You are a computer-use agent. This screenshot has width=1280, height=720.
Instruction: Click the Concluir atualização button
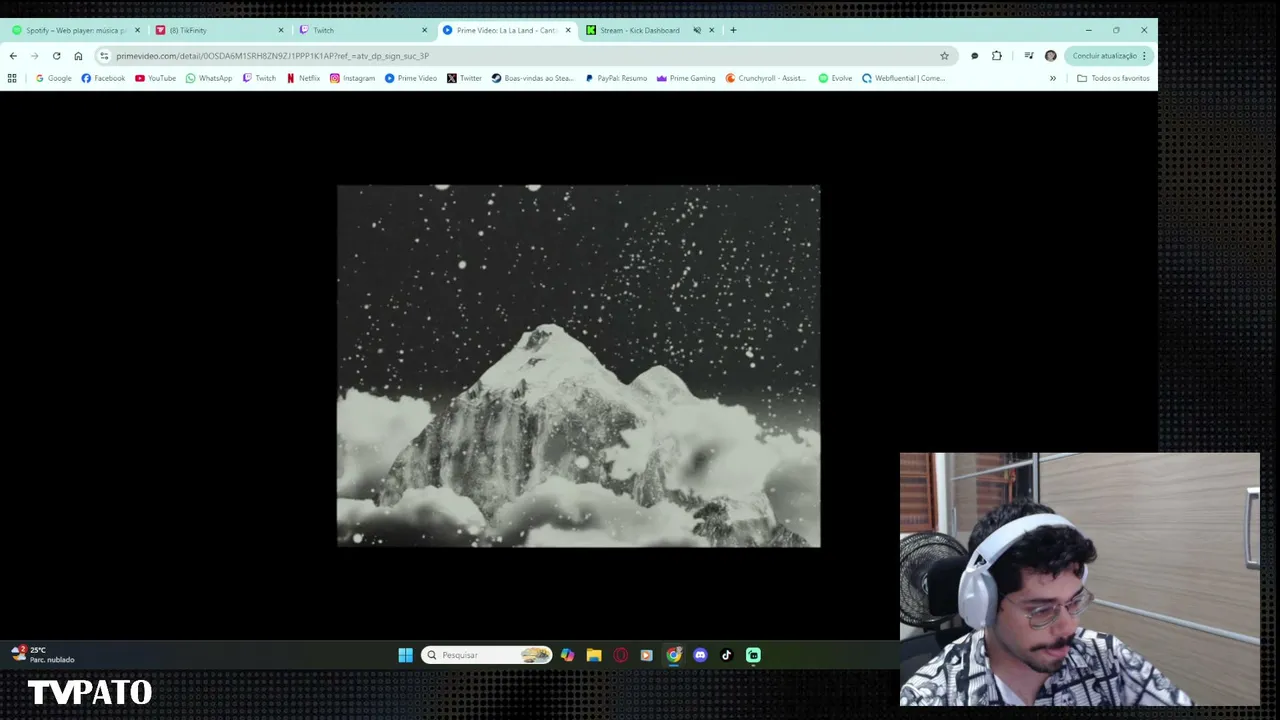1104,56
